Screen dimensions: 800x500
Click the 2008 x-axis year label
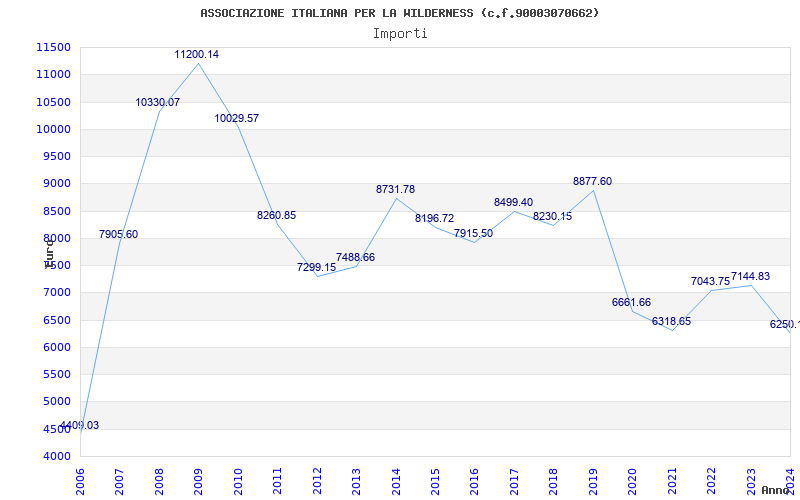(159, 482)
